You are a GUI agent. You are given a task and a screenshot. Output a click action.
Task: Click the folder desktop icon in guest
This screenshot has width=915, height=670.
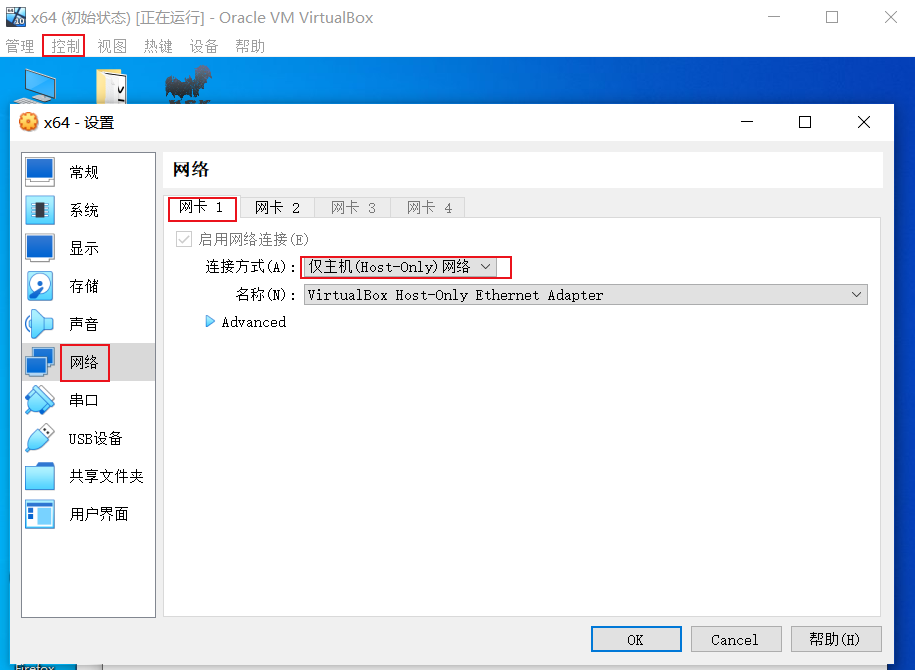click(x=111, y=86)
